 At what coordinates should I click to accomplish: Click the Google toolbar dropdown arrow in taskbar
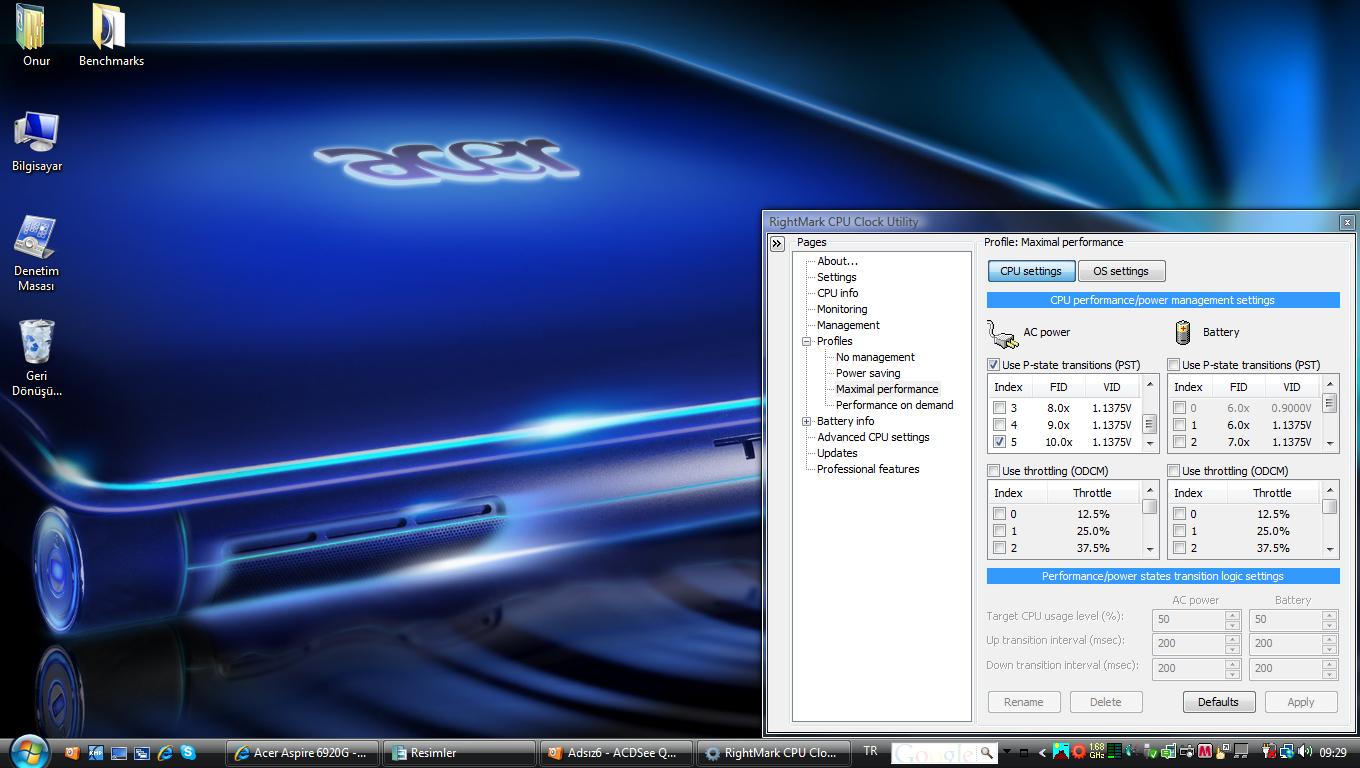(1007, 751)
